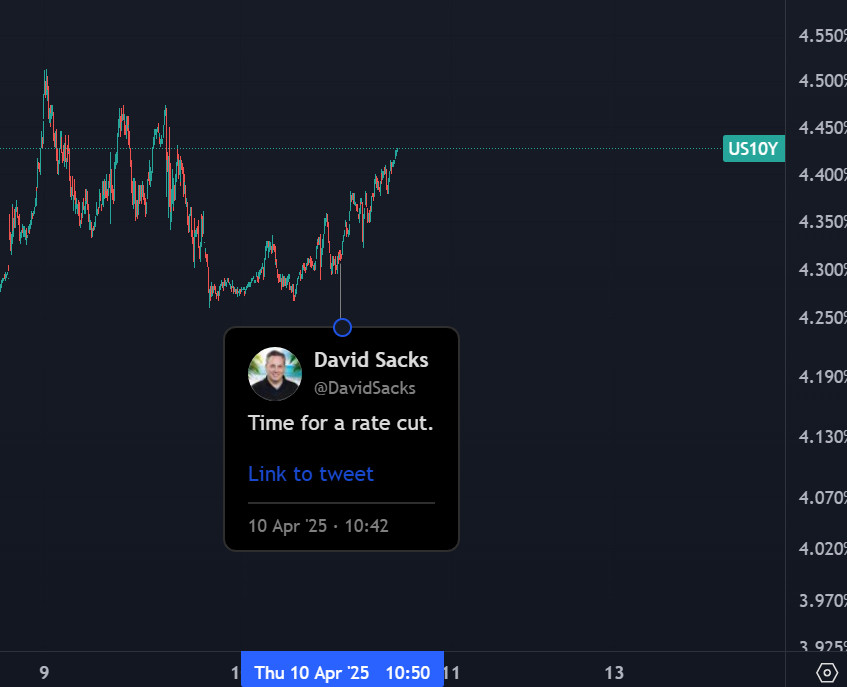Click the 4.190% price axis label
Image resolution: width=847 pixels, height=687 pixels.
point(823,376)
